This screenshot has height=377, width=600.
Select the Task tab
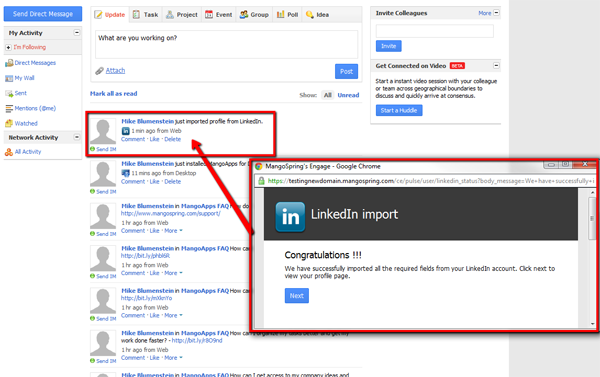[x=145, y=15]
